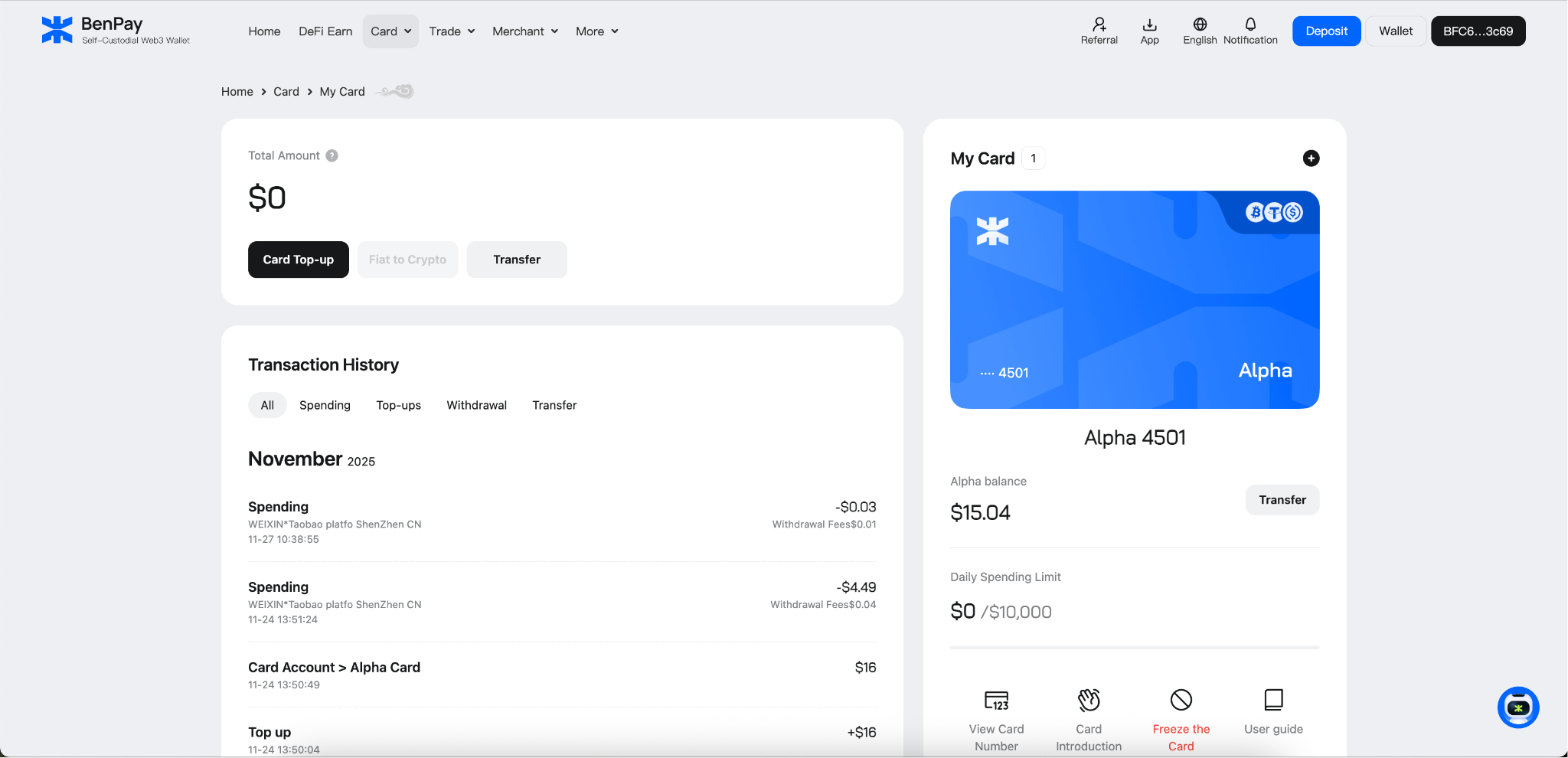Click the Daily Spending Limit progress bar
The image size is (1568, 758).
click(1134, 647)
